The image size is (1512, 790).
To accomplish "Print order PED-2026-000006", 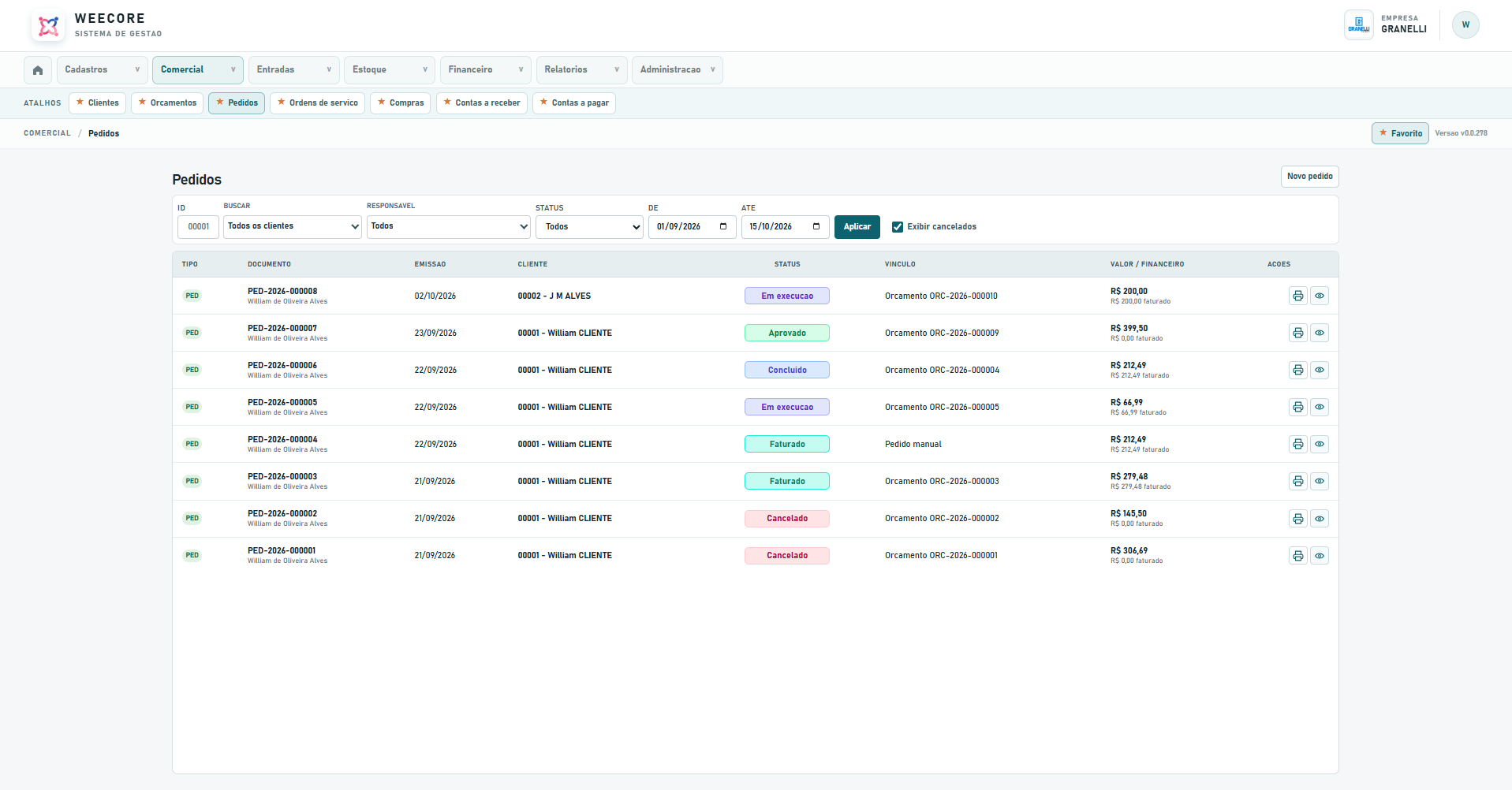I will click(1298, 370).
